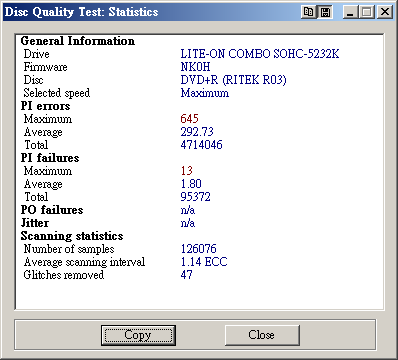Select the firmware value NK0H
The width and height of the screenshot is (398, 360).
(x=195, y=67)
